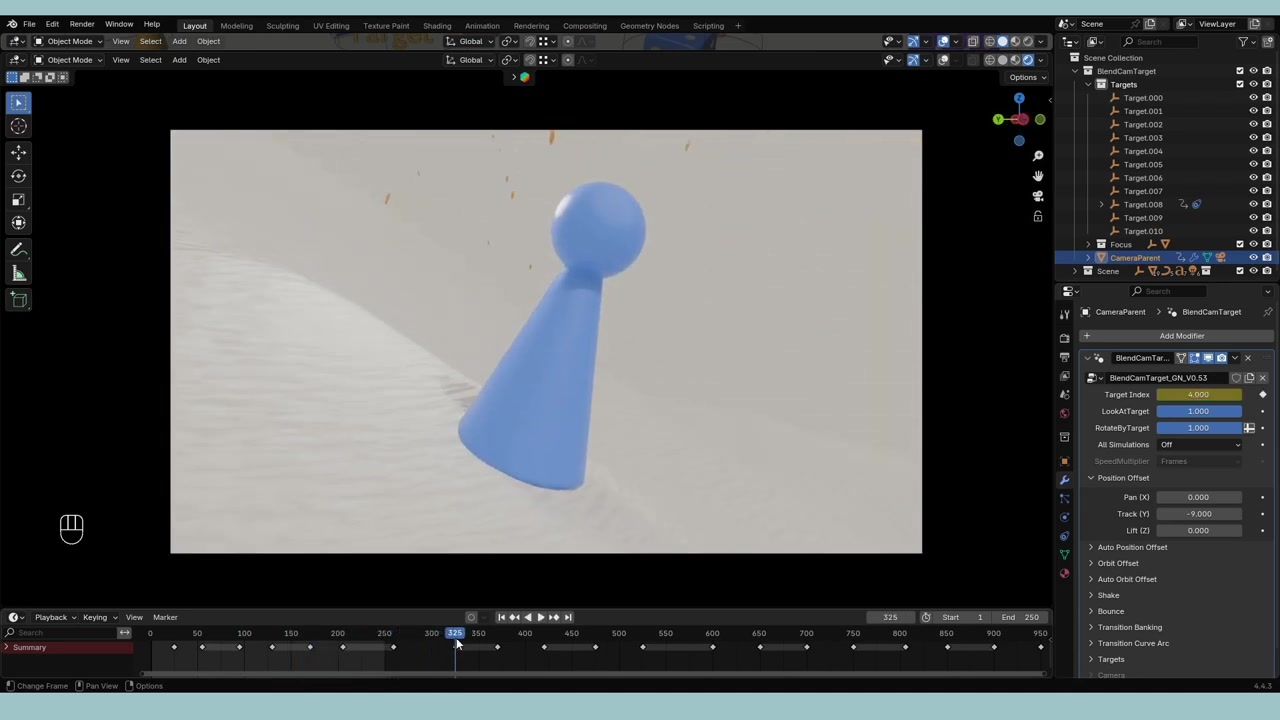Open the All Simulations dropdown

[1199, 444]
